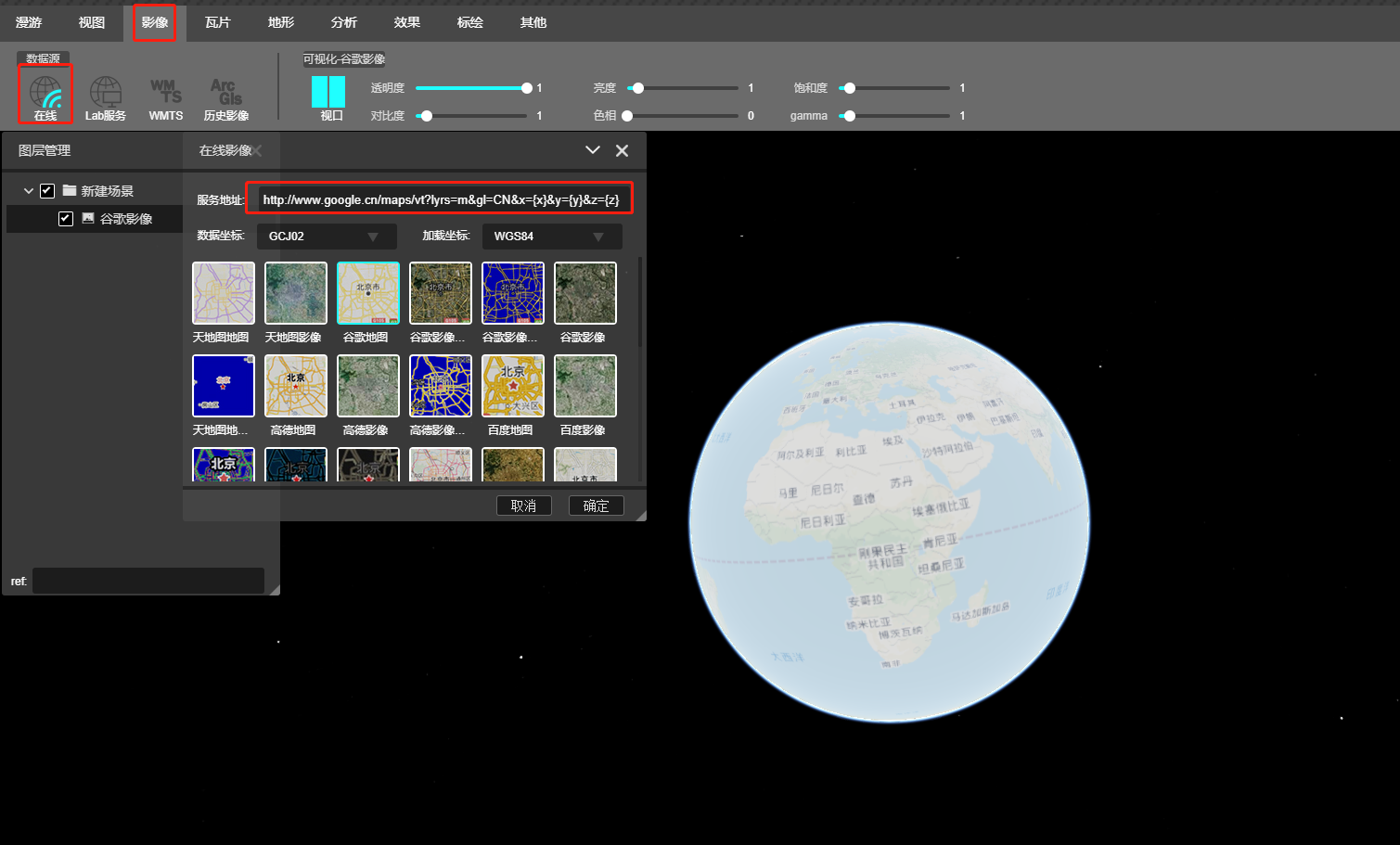1400x845 pixels.
Task: Pick the rightmost 谷歌影像 satellite thumbnail
Action: coord(584,293)
